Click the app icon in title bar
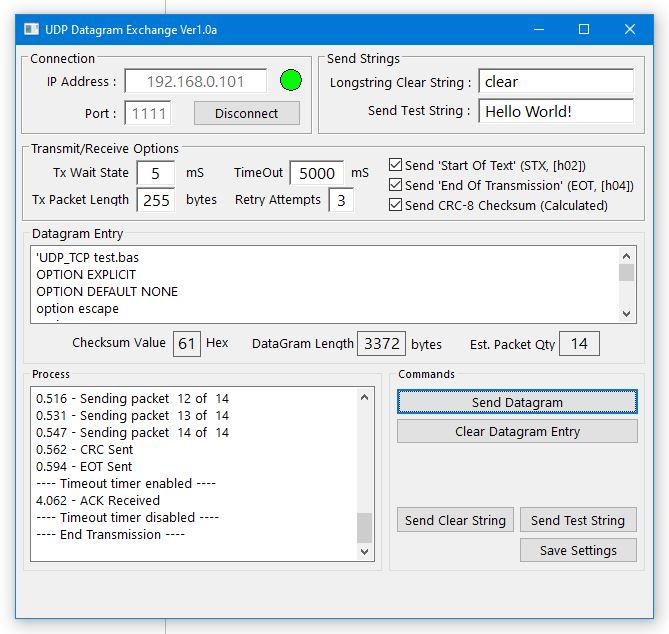 point(31,29)
